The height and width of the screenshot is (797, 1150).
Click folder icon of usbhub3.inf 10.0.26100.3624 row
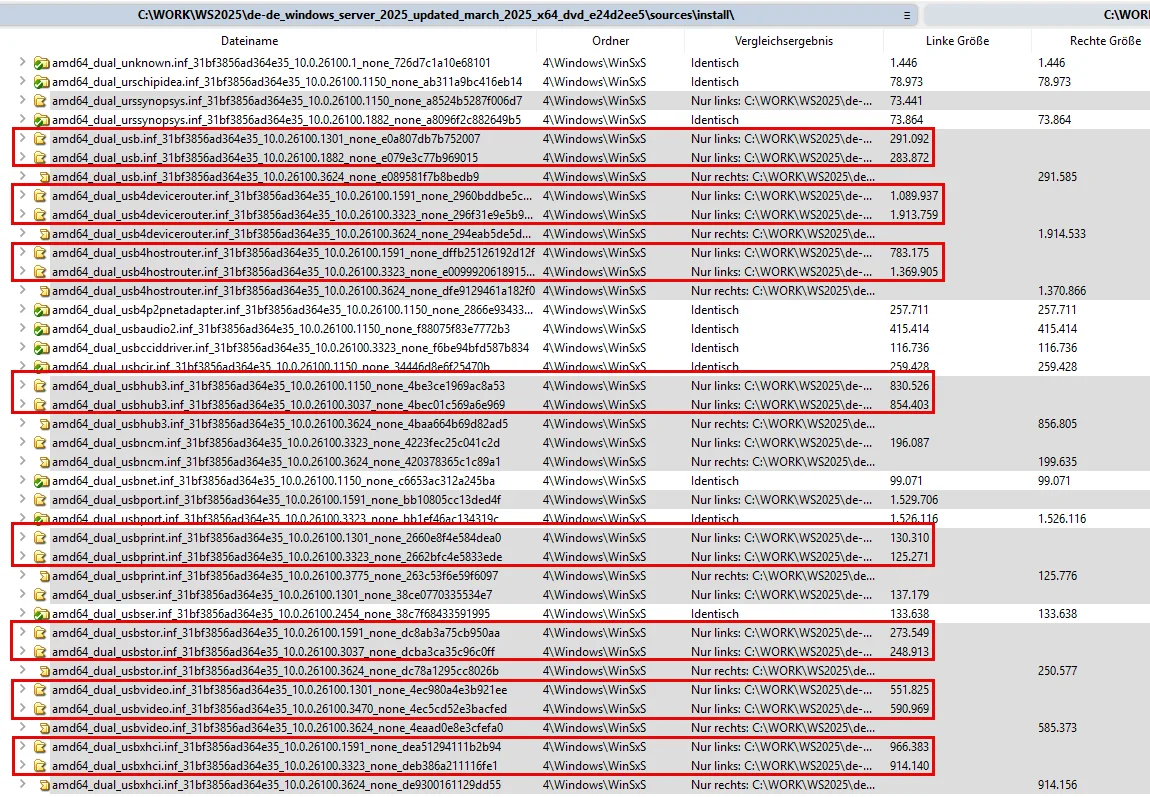[44, 425]
